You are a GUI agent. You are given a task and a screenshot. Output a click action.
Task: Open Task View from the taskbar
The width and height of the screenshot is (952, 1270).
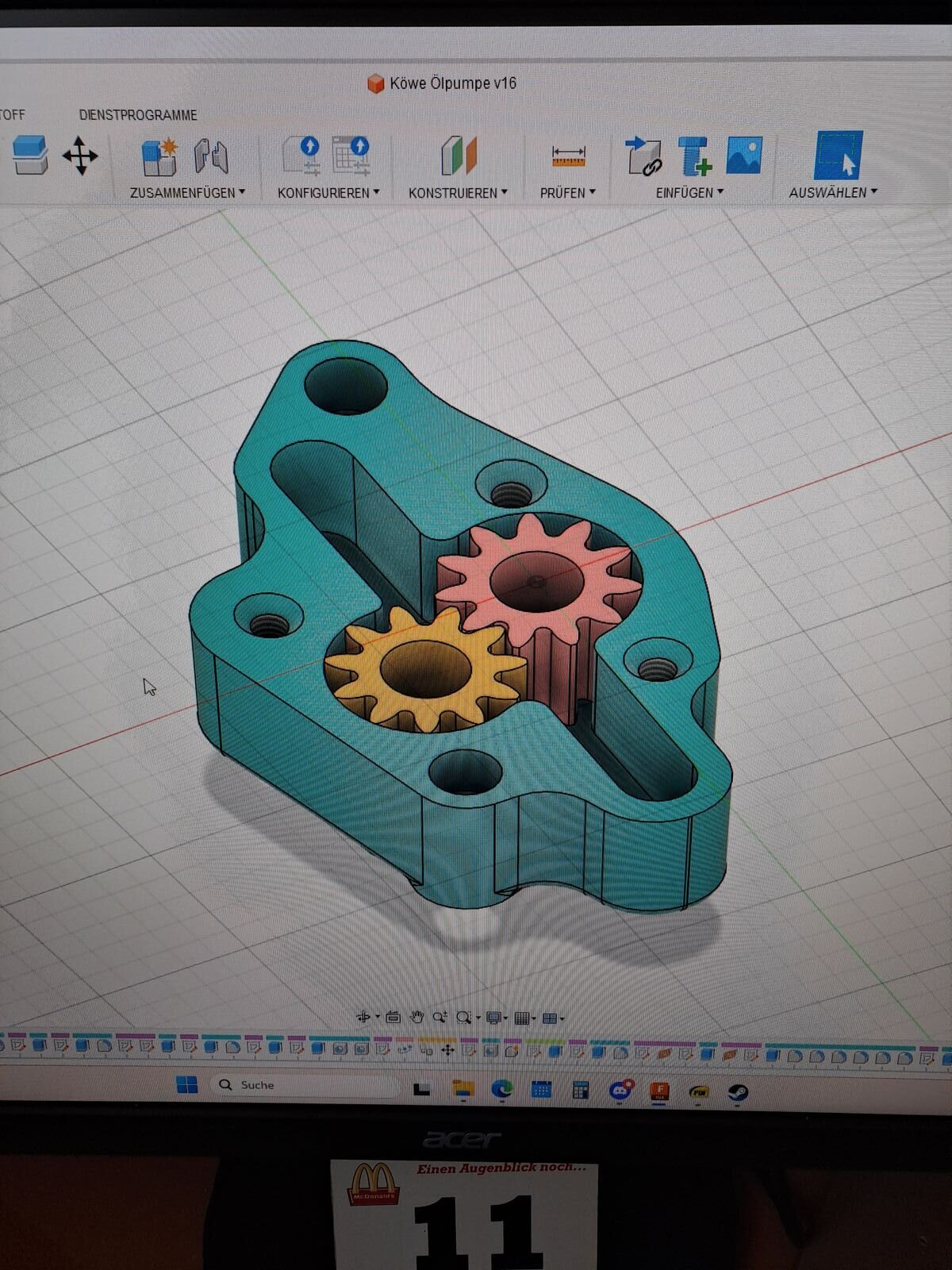click(x=422, y=1090)
